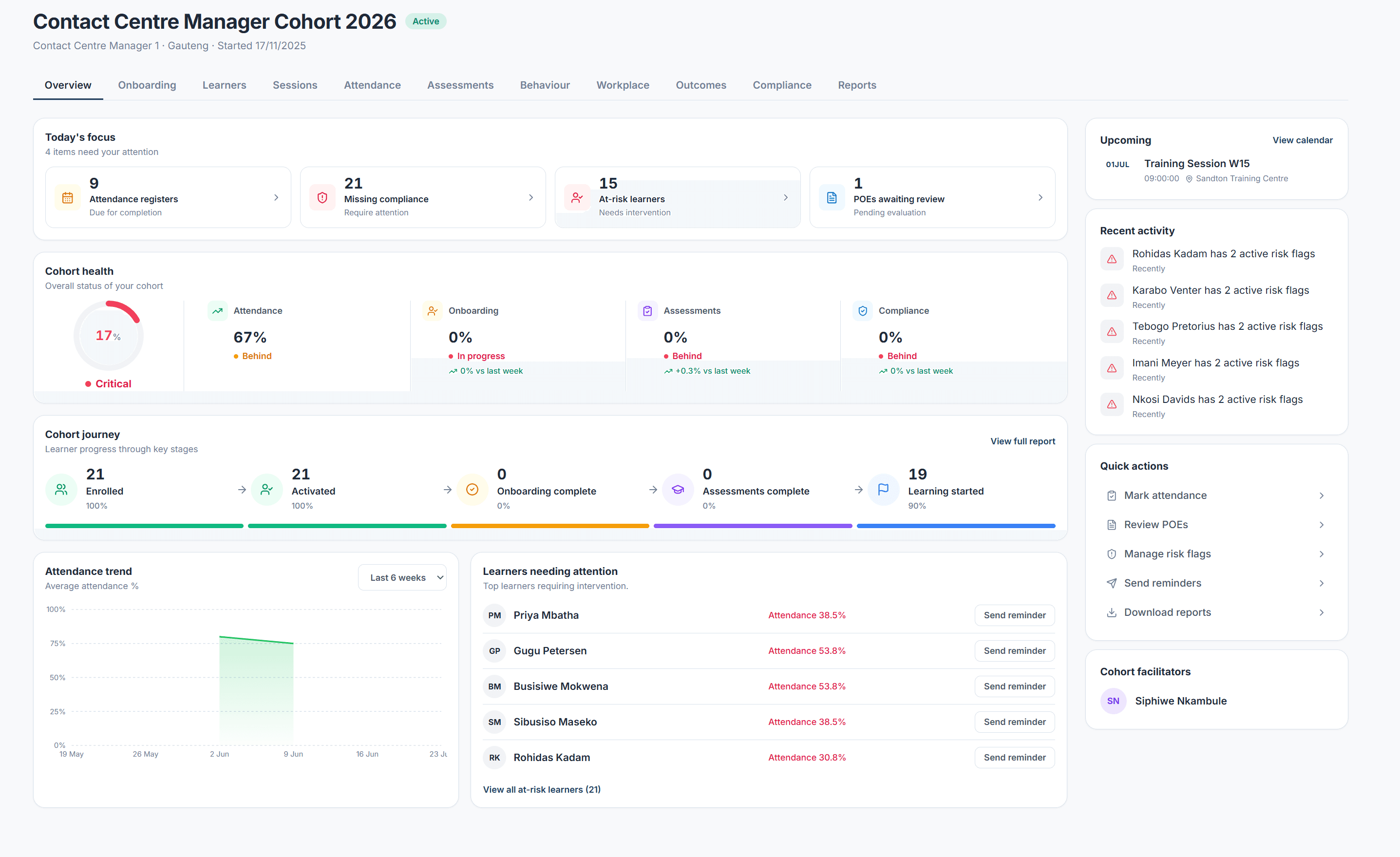The width and height of the screenshot is (1400, 857).
Task: Click the Assessments clipboard icon in Cohort health
Action: click(648, 311)
